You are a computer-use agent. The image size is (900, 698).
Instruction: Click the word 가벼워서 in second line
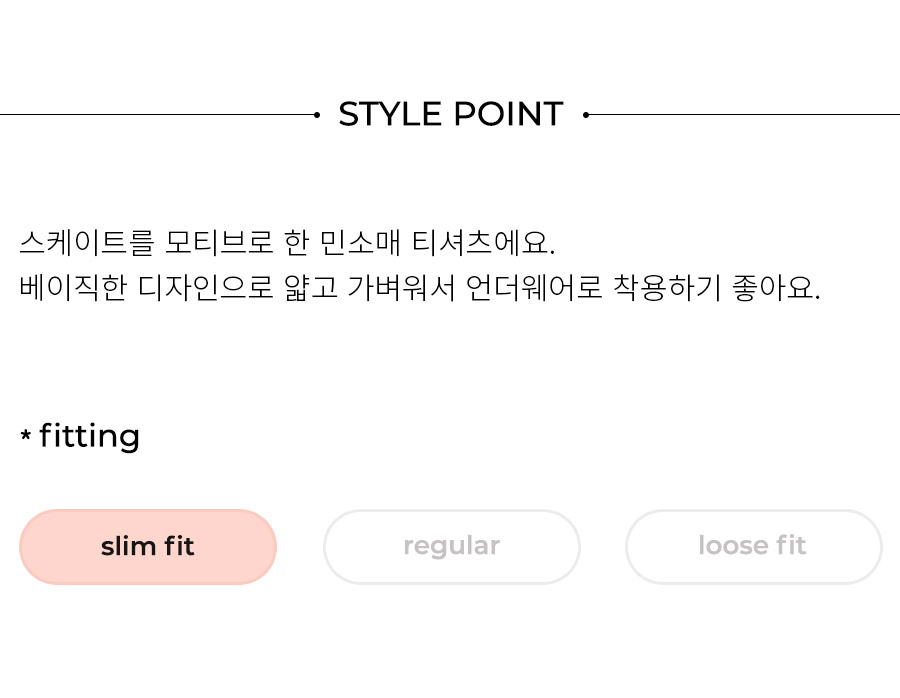click(x=401, y=288)
